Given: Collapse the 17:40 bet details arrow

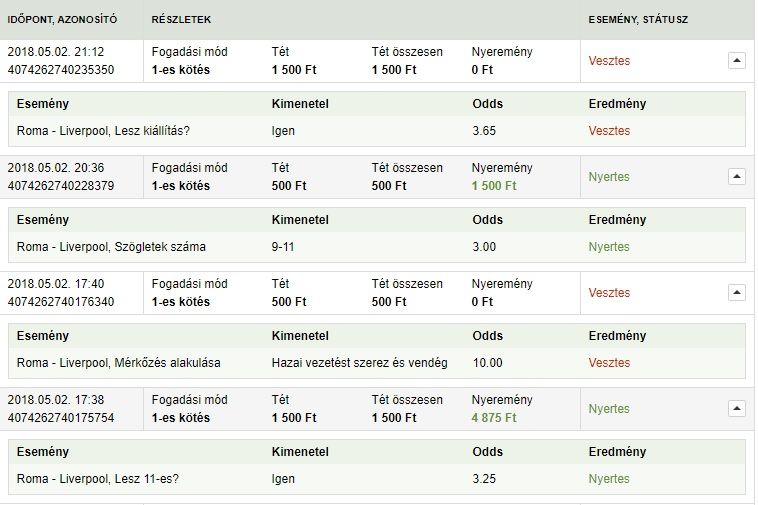Looking at the screenshot, I should (736, 293).
